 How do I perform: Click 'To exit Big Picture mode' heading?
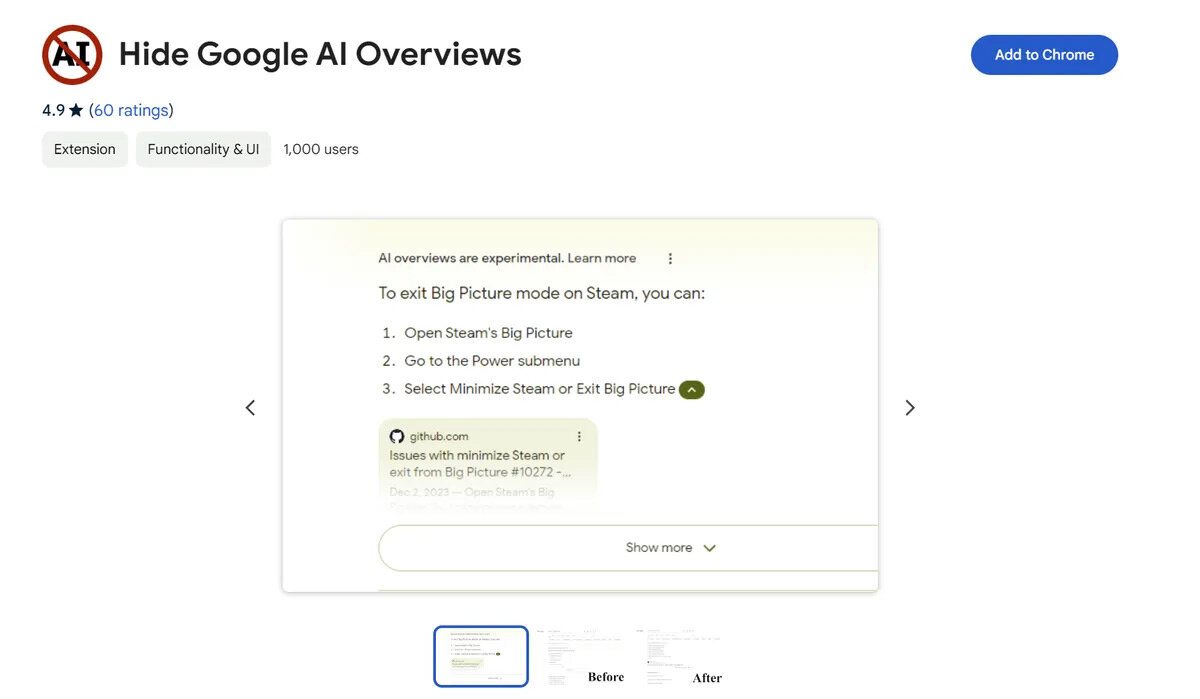(542, 293)
